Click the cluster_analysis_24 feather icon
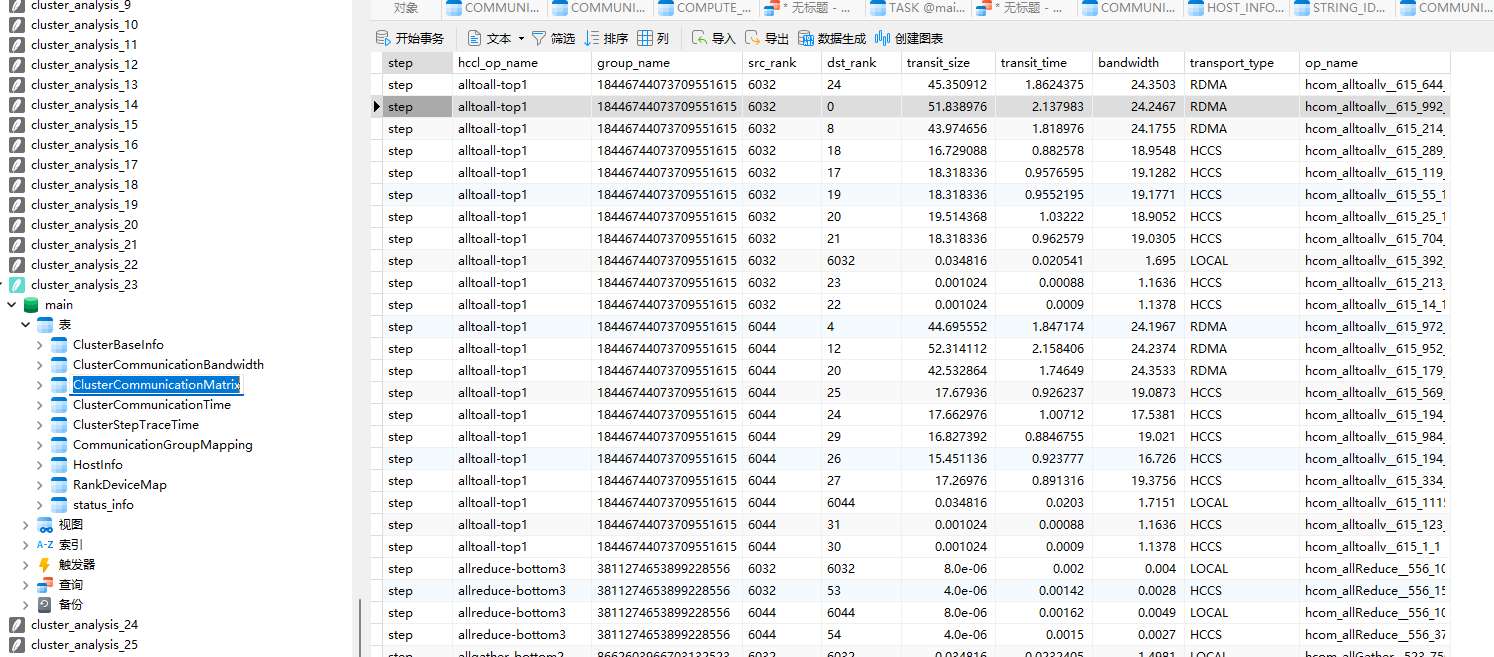Screen dimensions: 1494x657 coord(16,625)
